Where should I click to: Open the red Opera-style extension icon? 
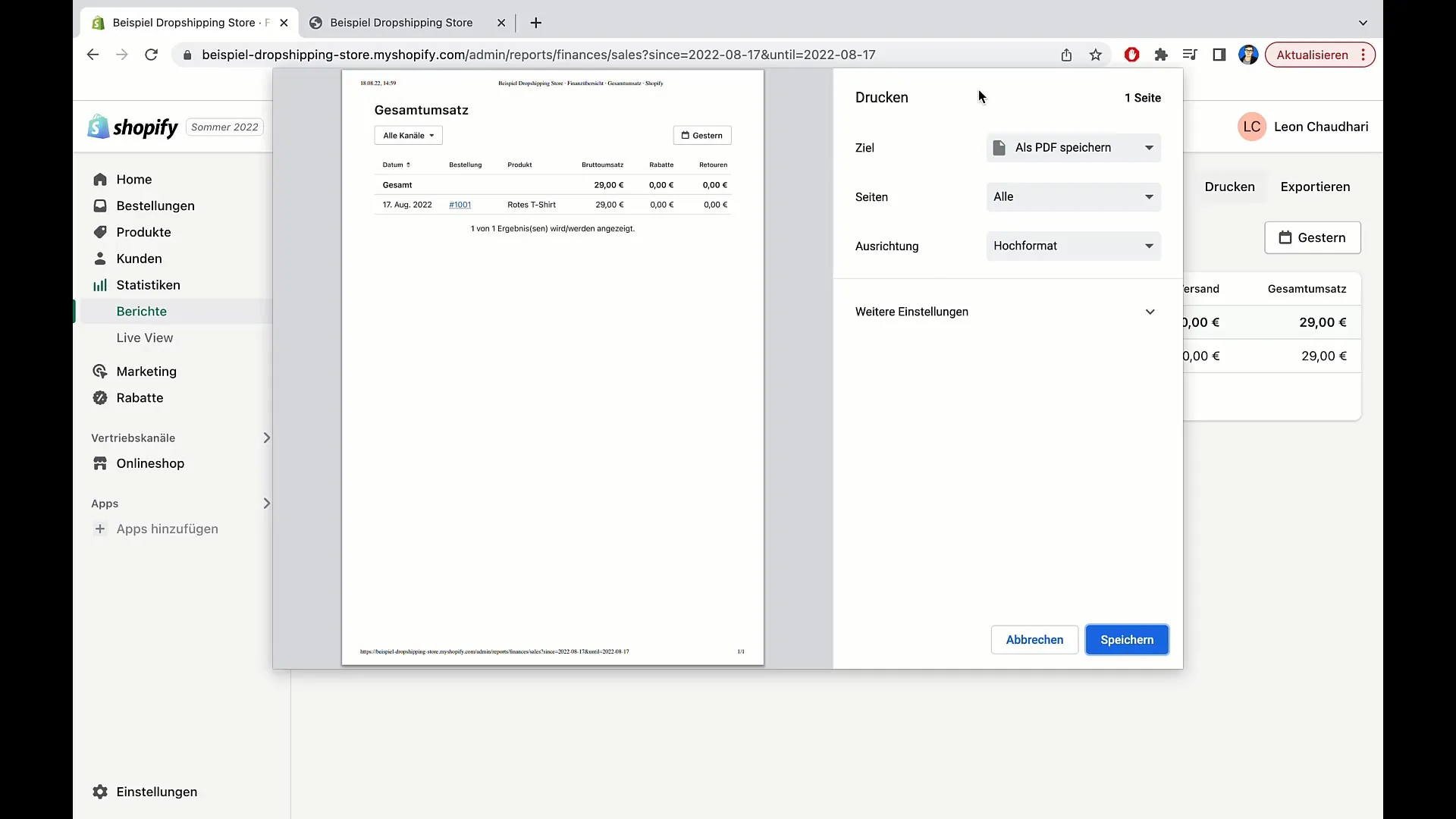point(1131,55)
